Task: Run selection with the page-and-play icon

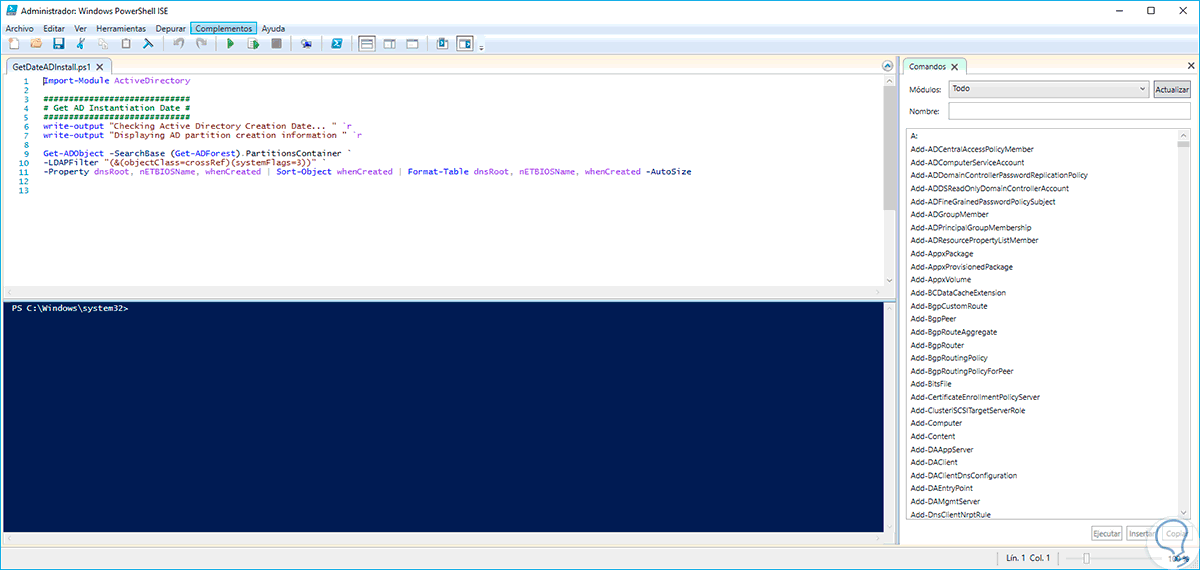Action: [253, 44]
